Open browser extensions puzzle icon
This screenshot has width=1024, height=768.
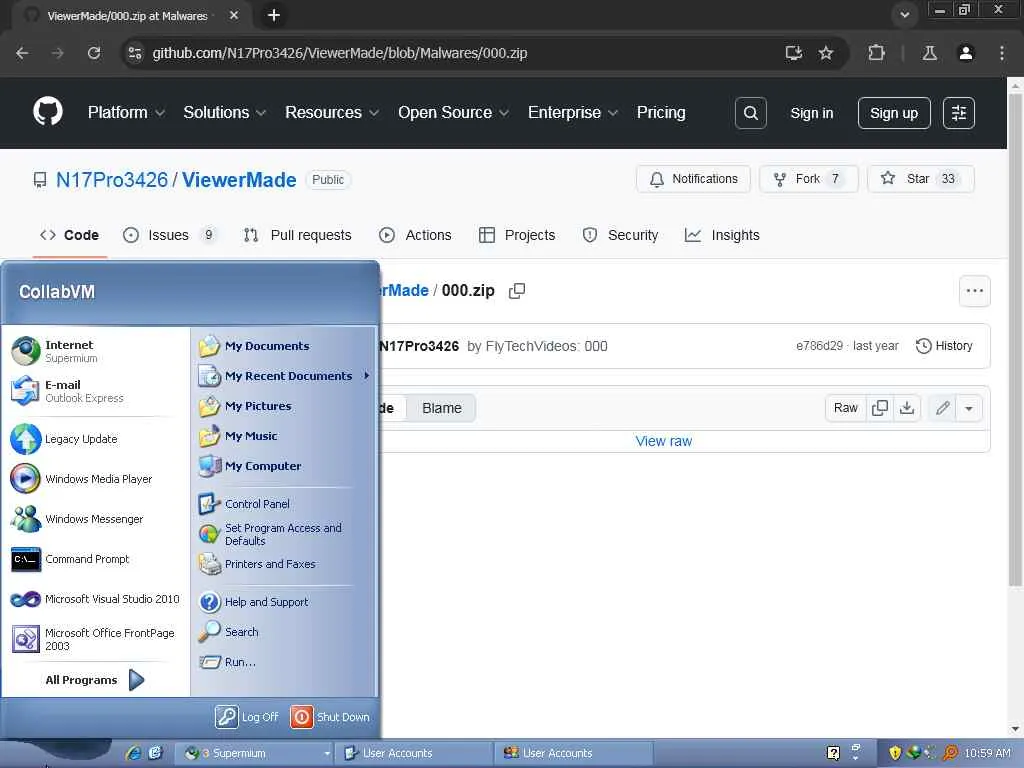pyautogui.click(x=876, y=53)
